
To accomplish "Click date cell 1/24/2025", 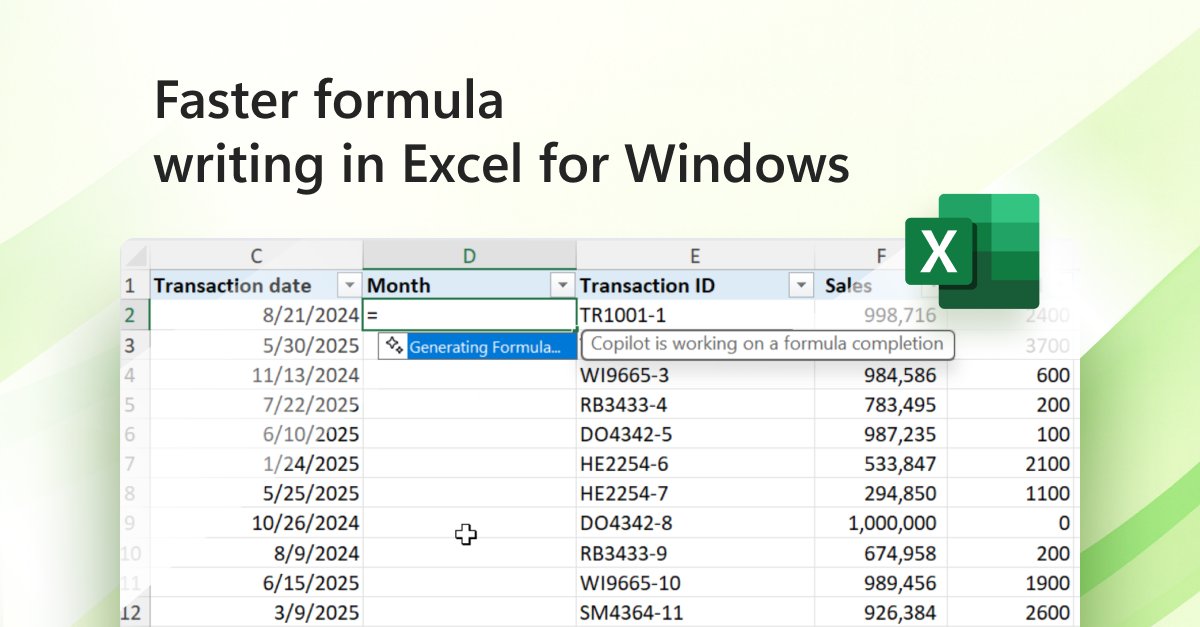I will click(x=256, y=464).
